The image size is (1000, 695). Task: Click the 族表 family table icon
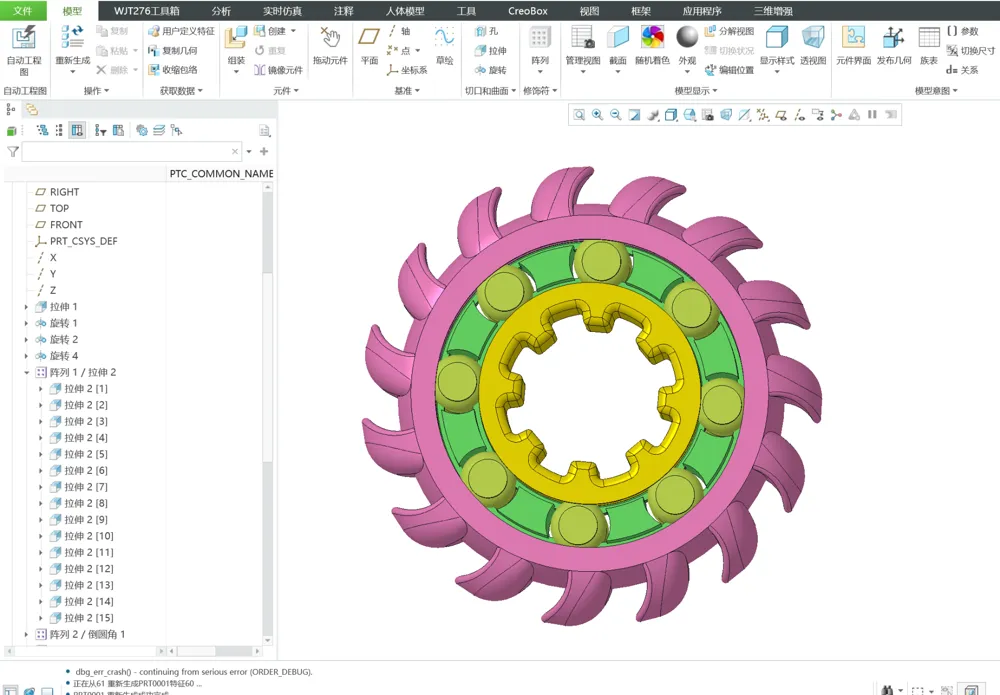[x=929, y=46]
